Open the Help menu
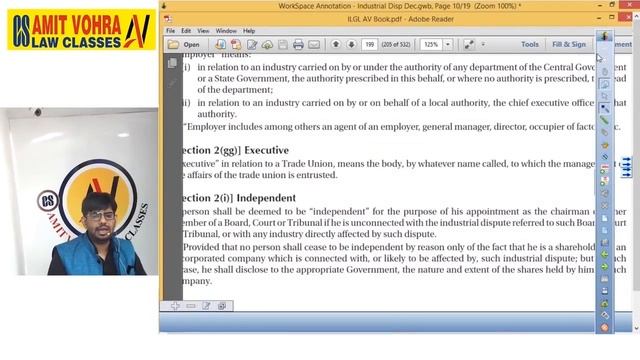 [x=249, y=31]
